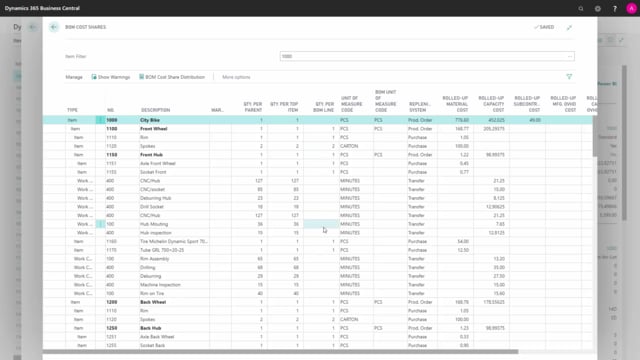The image size is (640, 360).
Task: Go back using the BOM Cost Shares back arrow
Action: click(x=54, y=27)
